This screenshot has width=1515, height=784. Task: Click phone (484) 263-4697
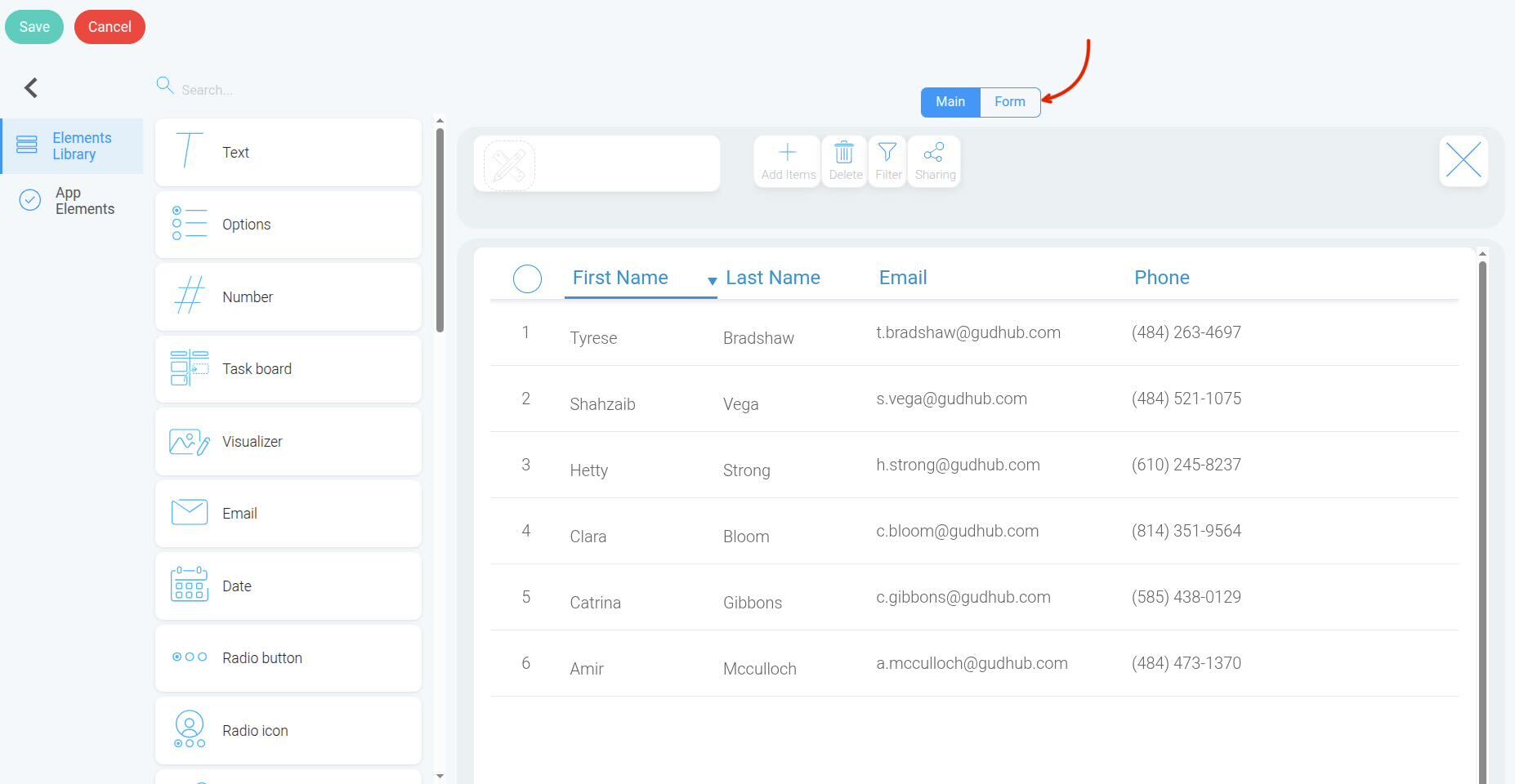click(x=1187, y=332)
